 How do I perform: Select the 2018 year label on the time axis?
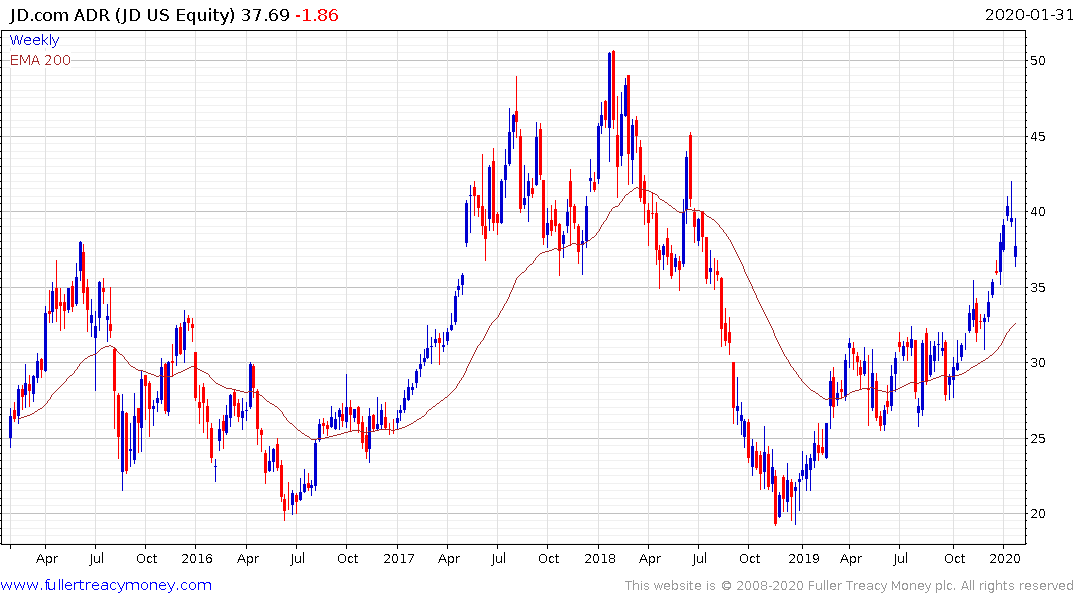[x=600, y=558]
